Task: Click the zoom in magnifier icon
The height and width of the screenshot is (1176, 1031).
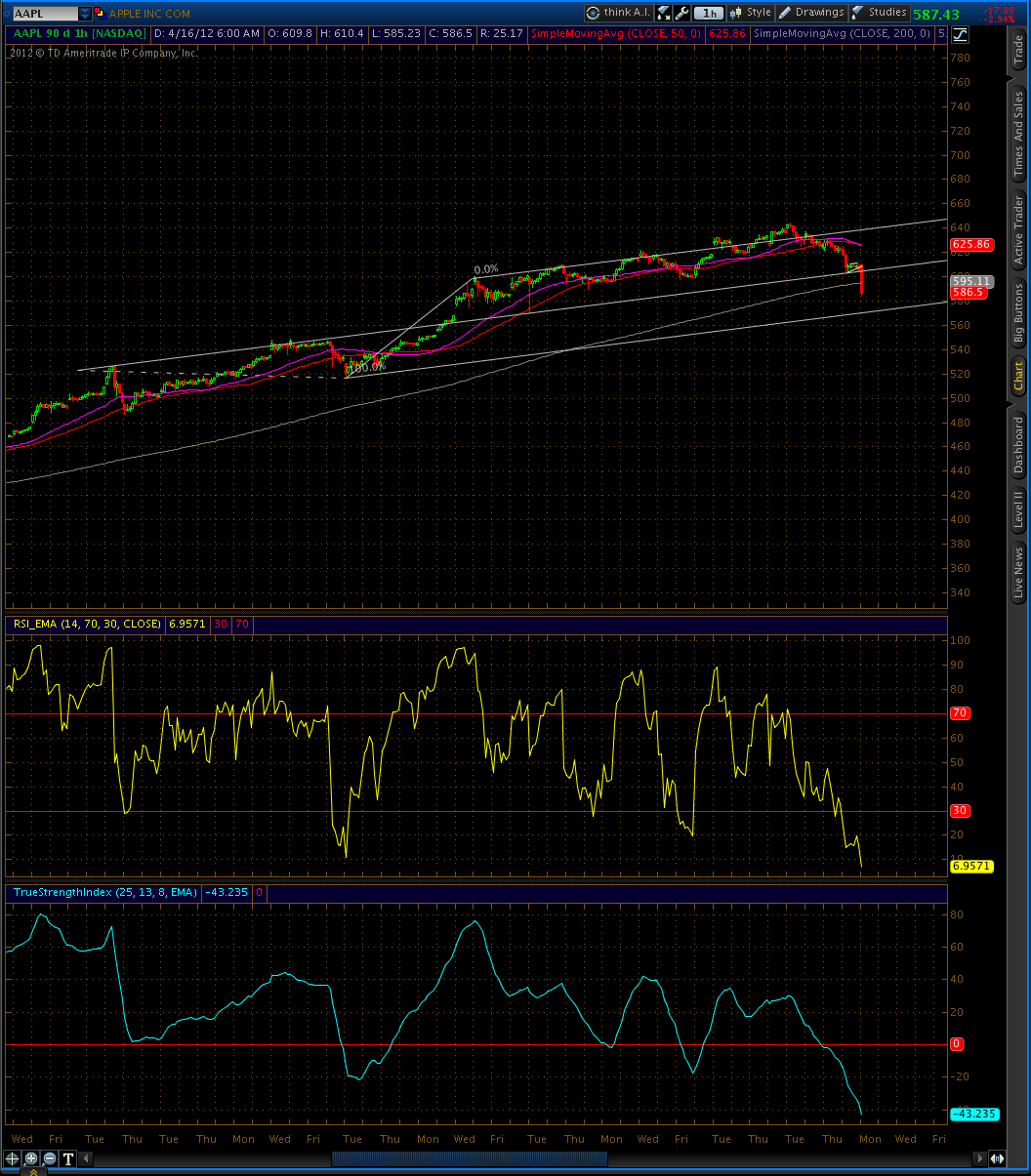Action: (31, 1158)
